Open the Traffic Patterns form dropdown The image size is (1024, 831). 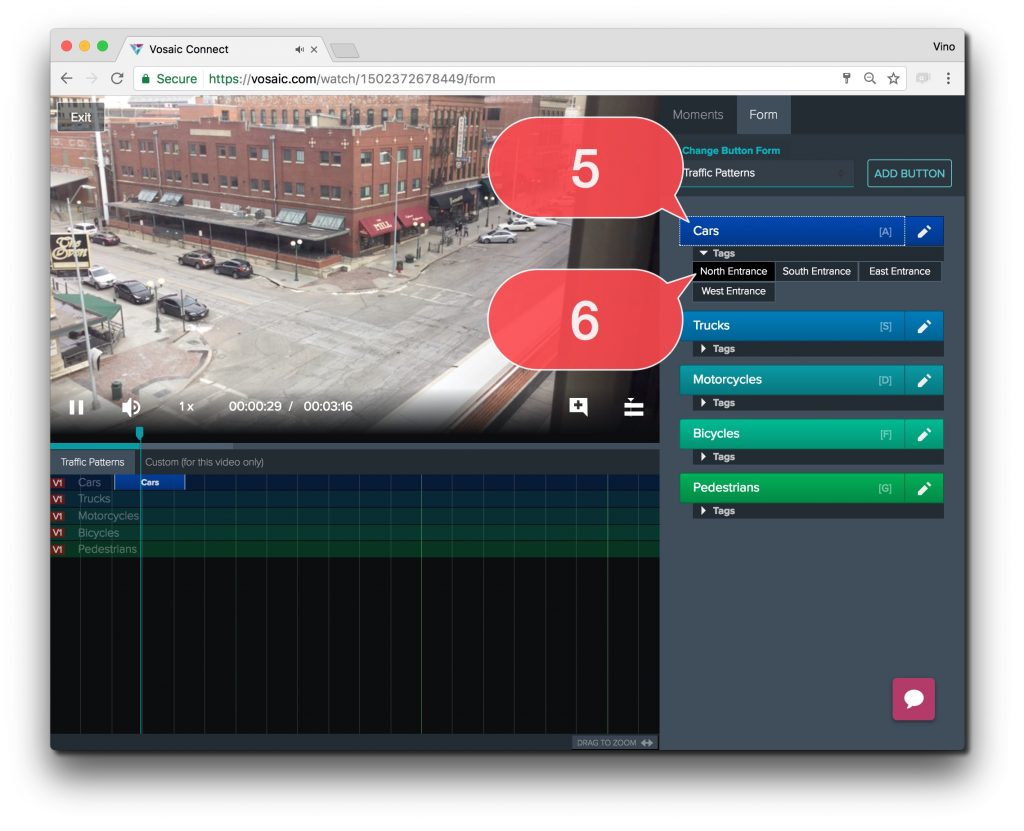767,173
